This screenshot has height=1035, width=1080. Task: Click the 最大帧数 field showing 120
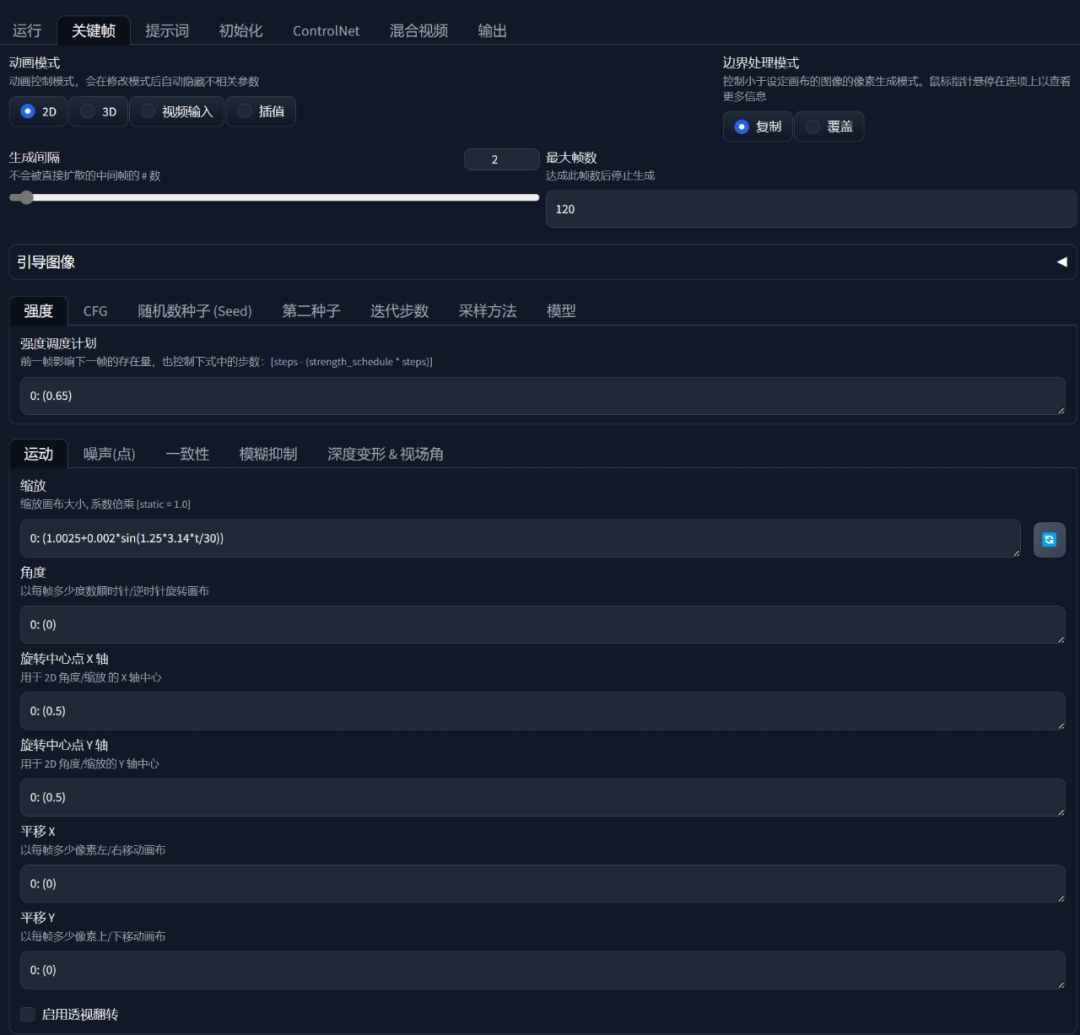811,209
